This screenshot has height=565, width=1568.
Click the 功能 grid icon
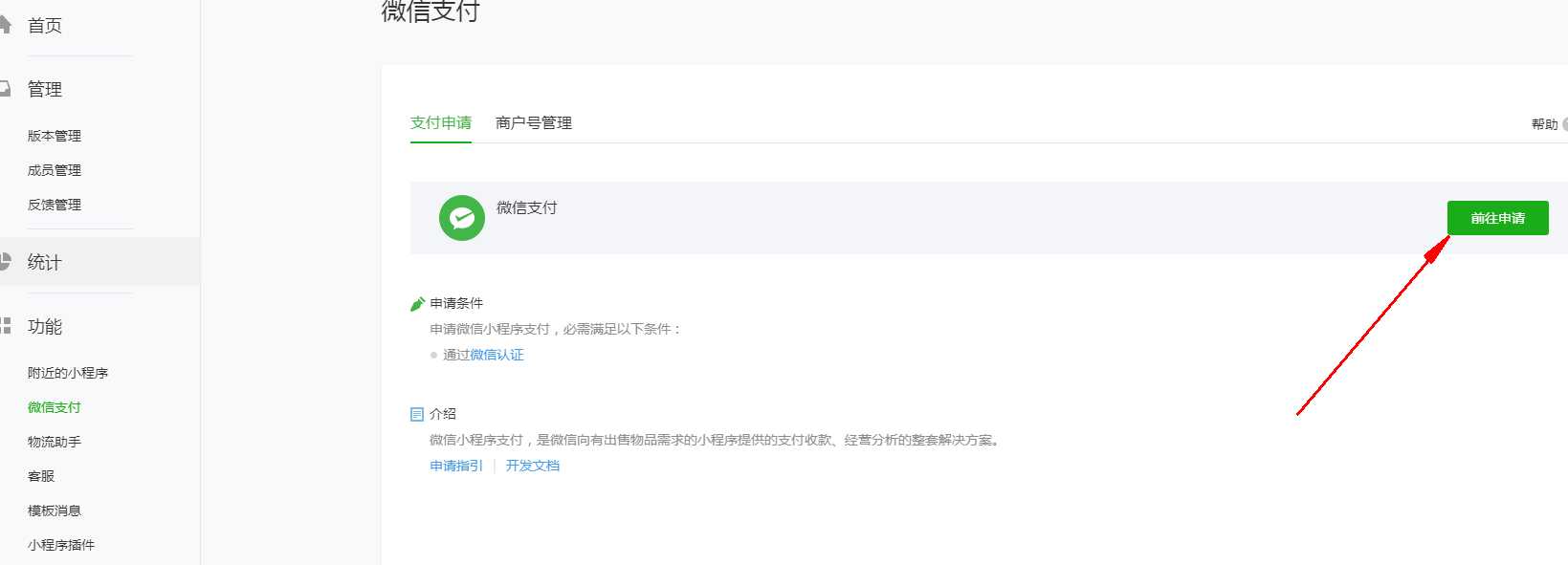(5, 325)
